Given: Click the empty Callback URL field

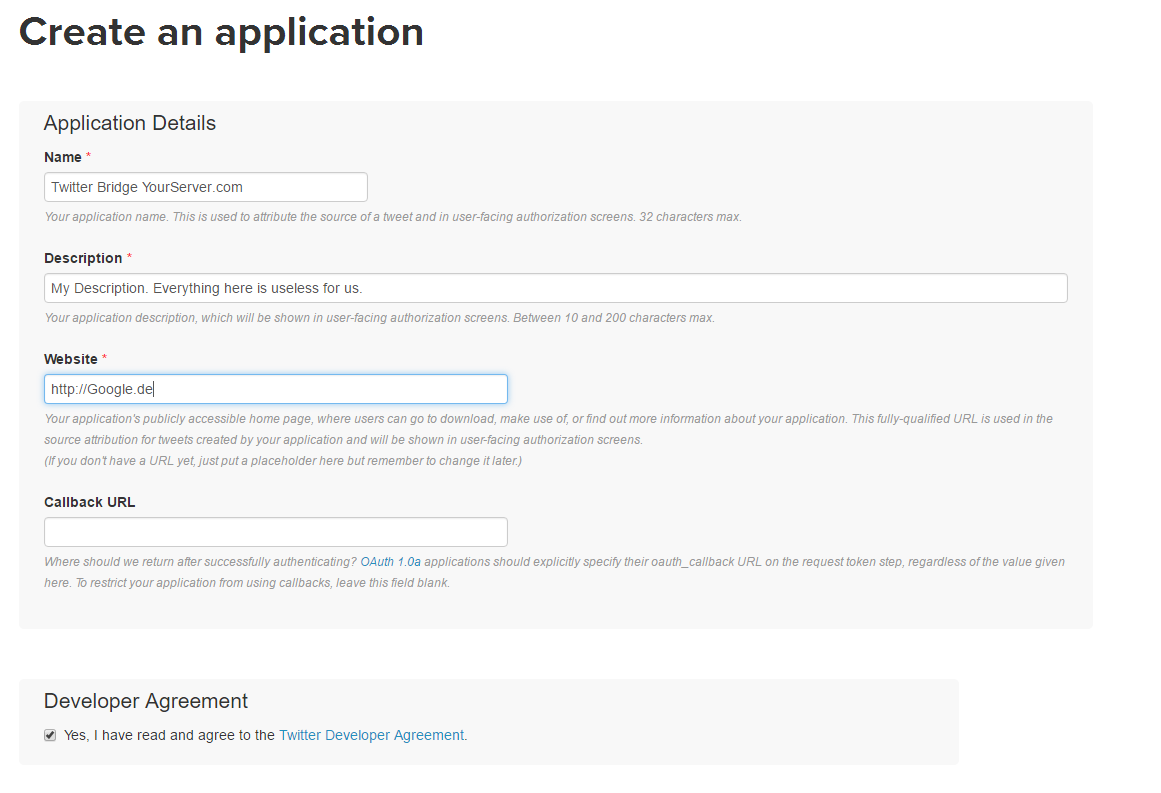Looking at the screenshot, I should (x=275, y=532).
